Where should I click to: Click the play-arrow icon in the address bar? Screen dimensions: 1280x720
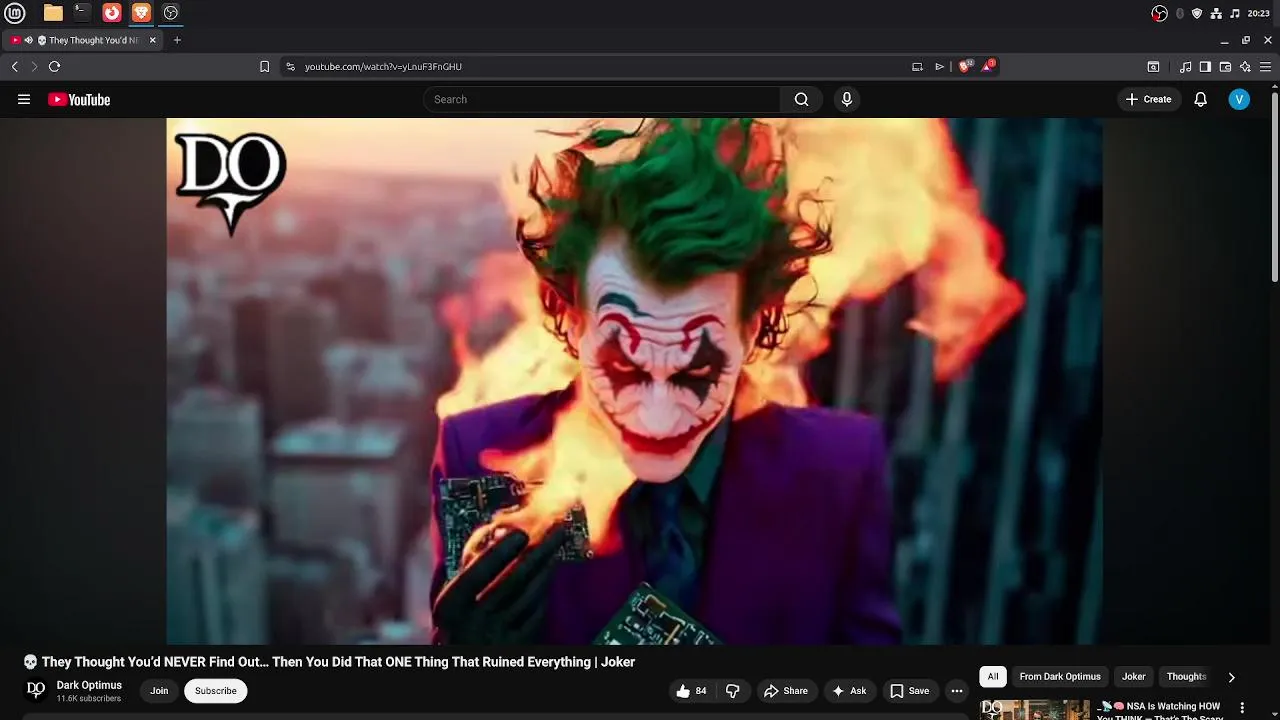(939, 67)
